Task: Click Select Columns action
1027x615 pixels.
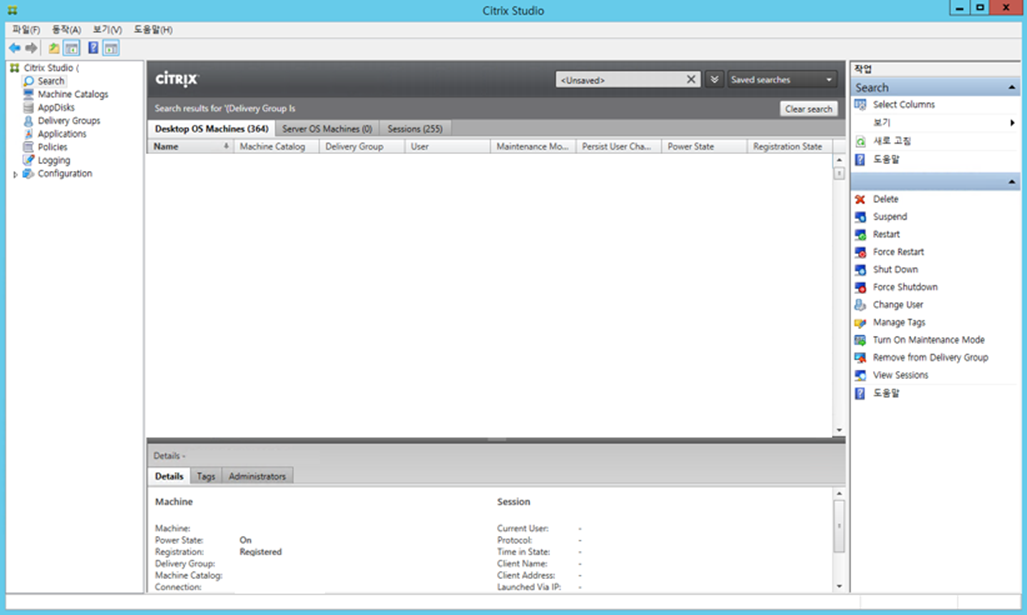Action: 903,105
